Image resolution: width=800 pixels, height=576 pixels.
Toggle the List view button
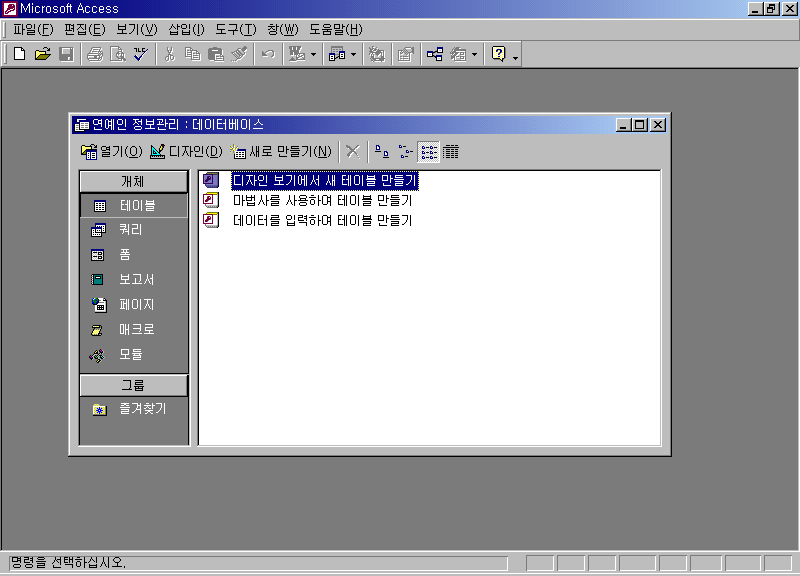coord(429,152)
